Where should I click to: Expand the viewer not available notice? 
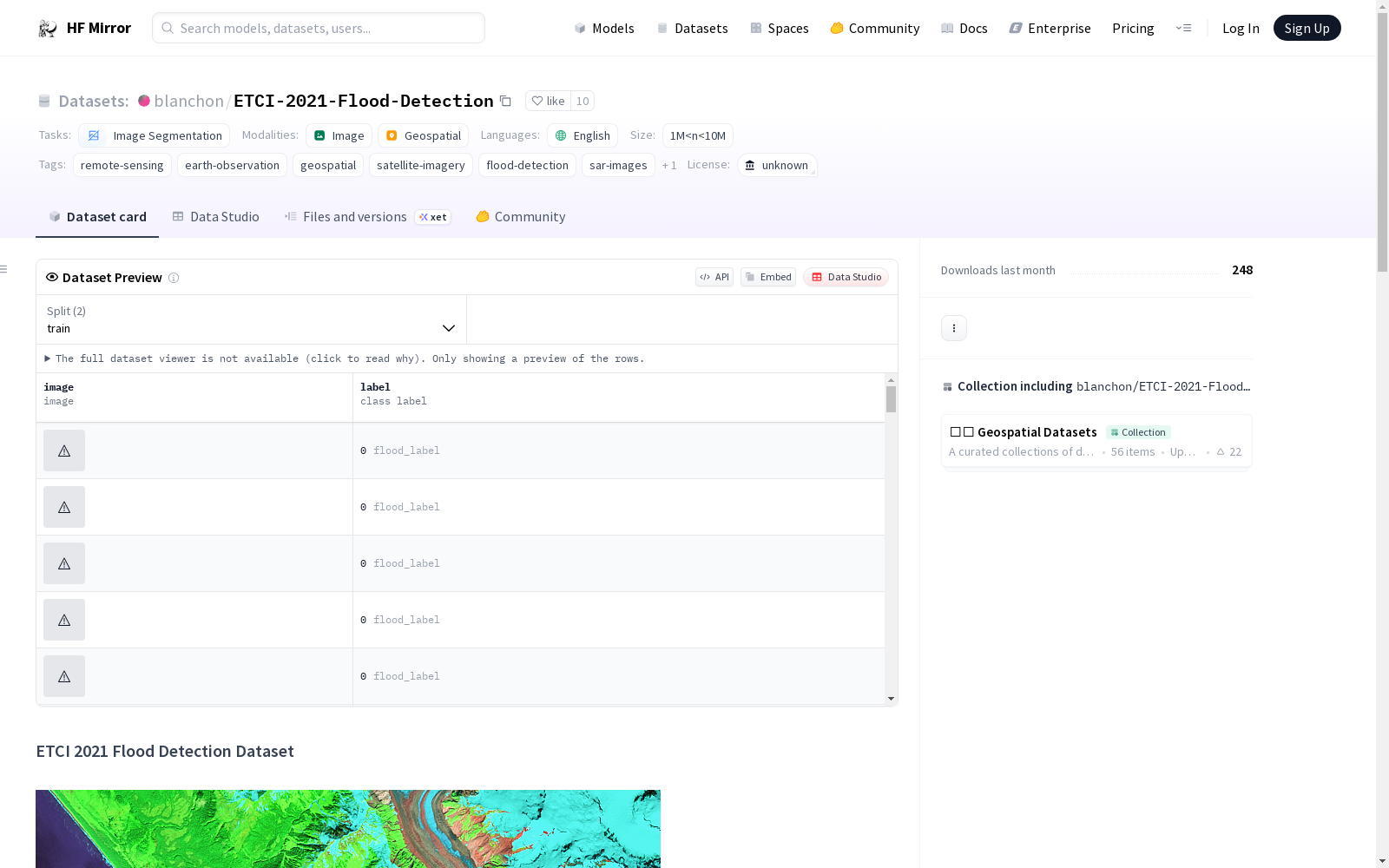(345, 358)
